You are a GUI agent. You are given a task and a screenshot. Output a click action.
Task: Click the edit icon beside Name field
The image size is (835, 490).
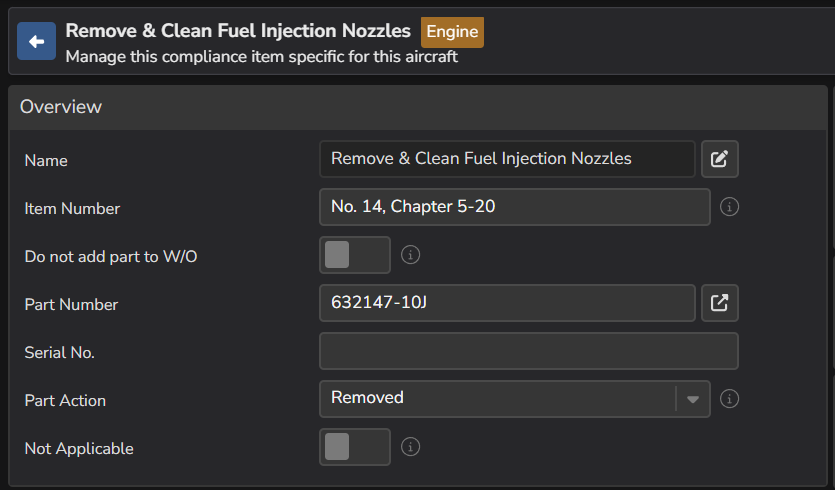719,159
